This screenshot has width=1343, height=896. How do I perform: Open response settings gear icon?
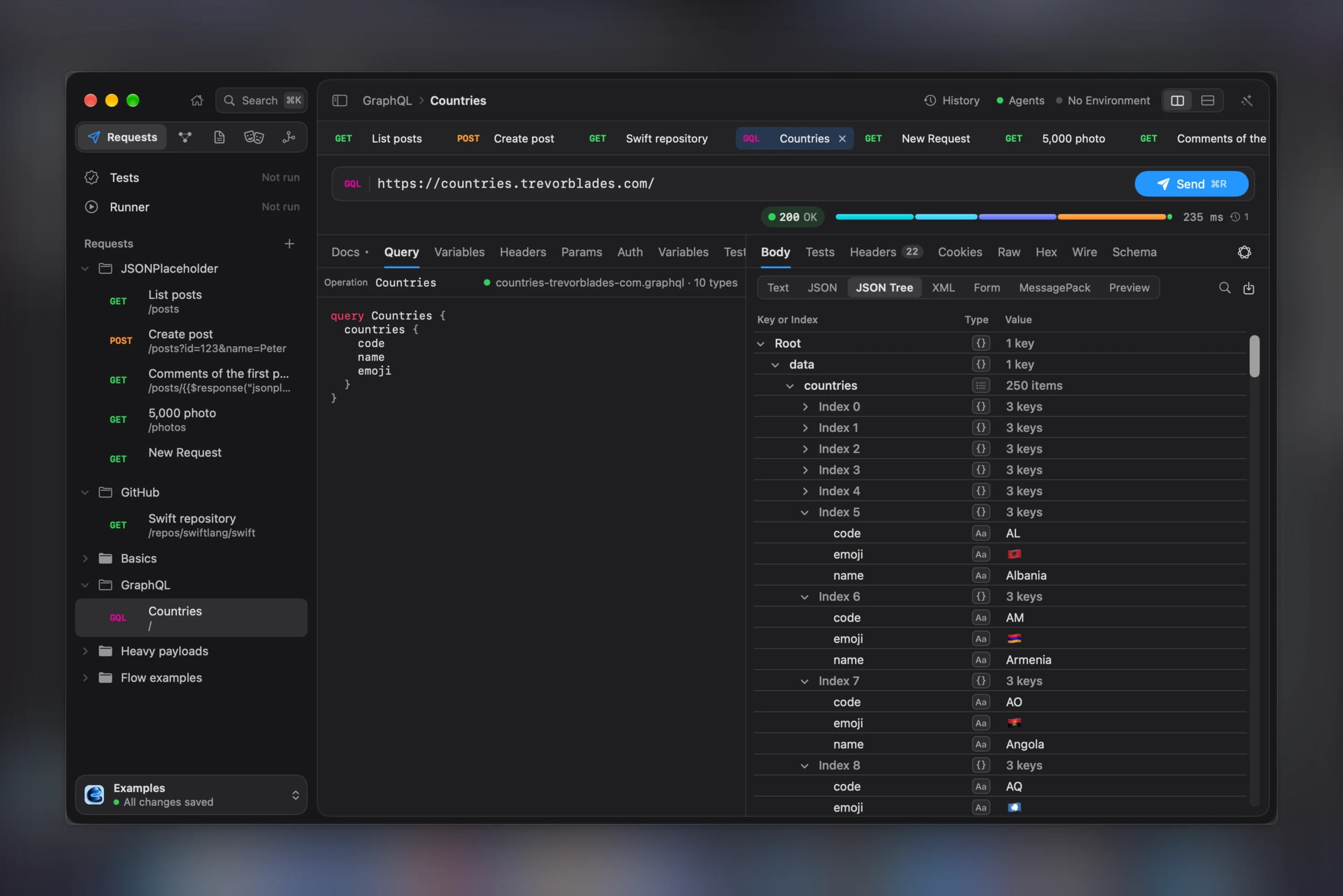tap(1244, 252)
